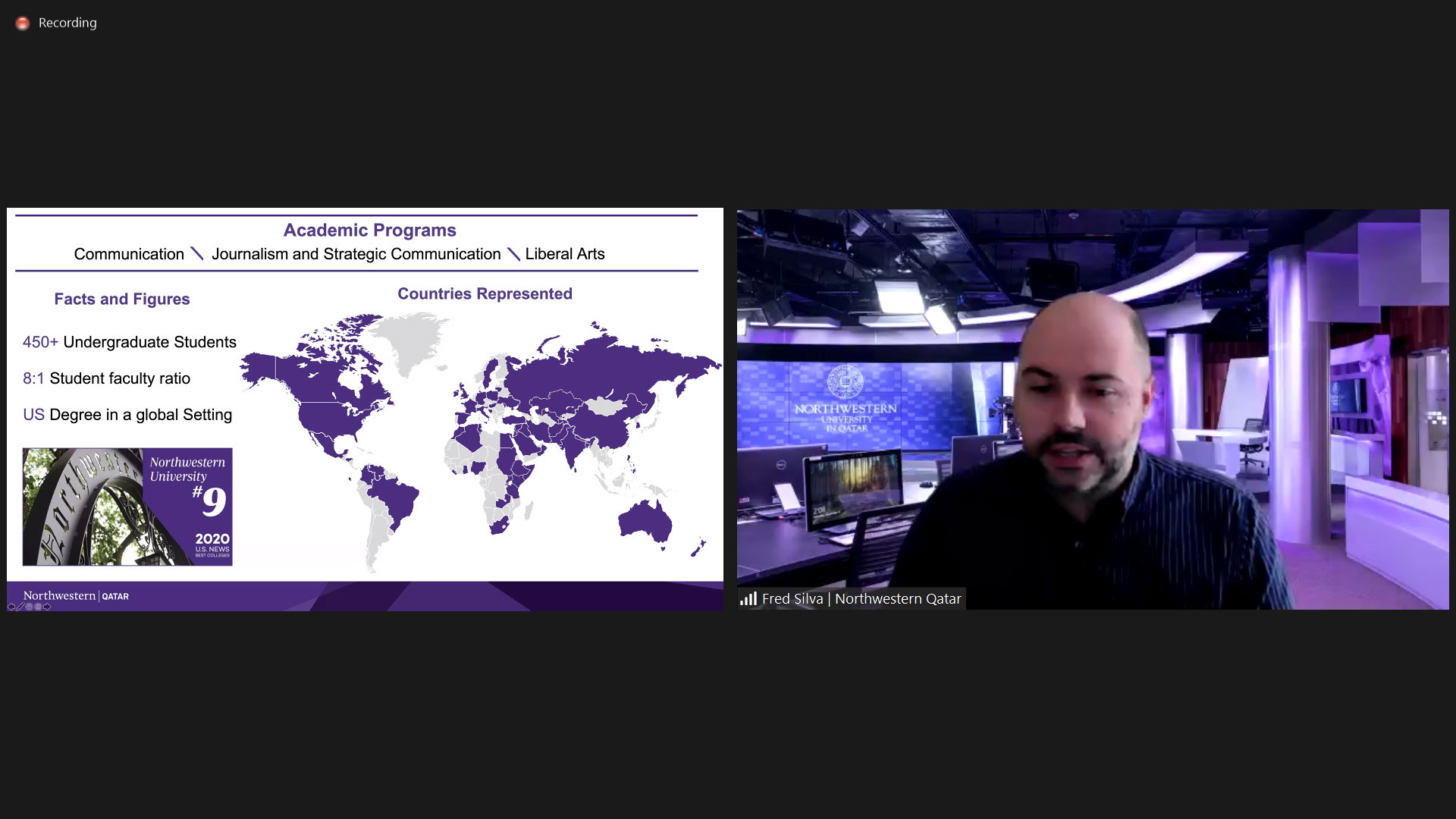Click the red Recording indicator dot
This screenshot has width=1456, height=819.
point(23,24)
